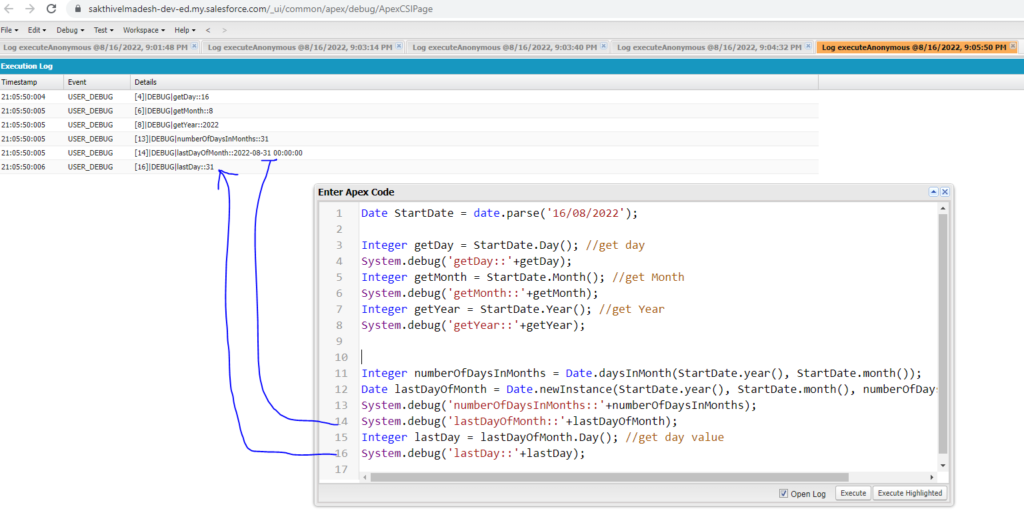
Task: Click the Execute Highlighted button
Action: 910,493
